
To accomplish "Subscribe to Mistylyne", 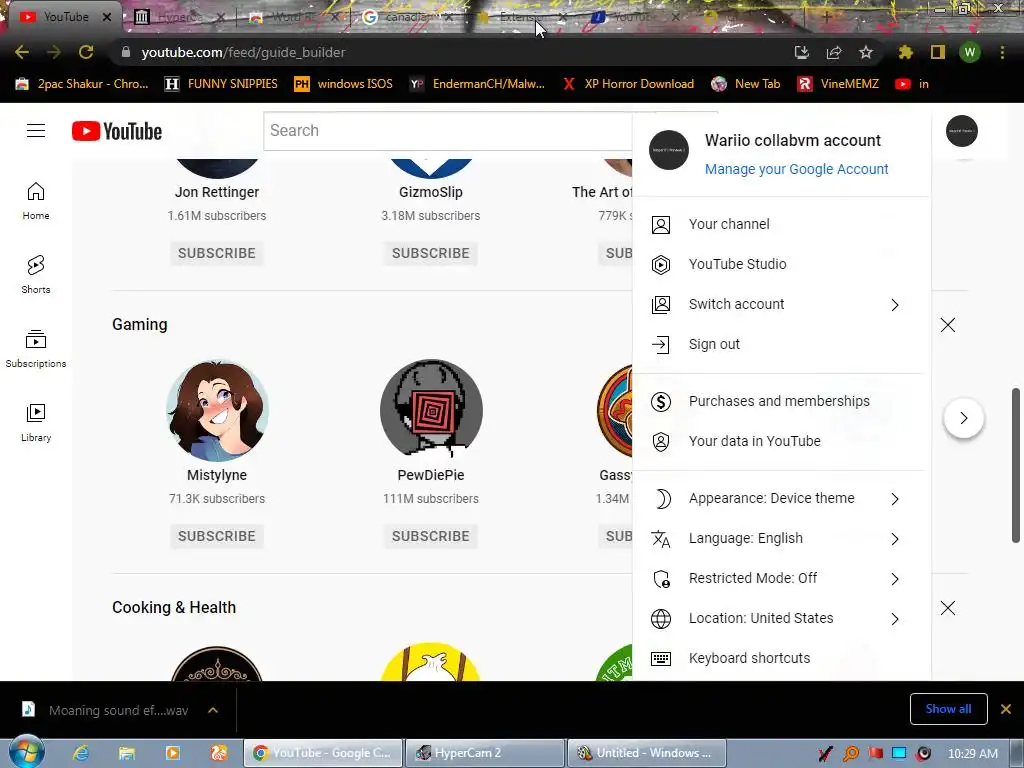I will (217, 536).
